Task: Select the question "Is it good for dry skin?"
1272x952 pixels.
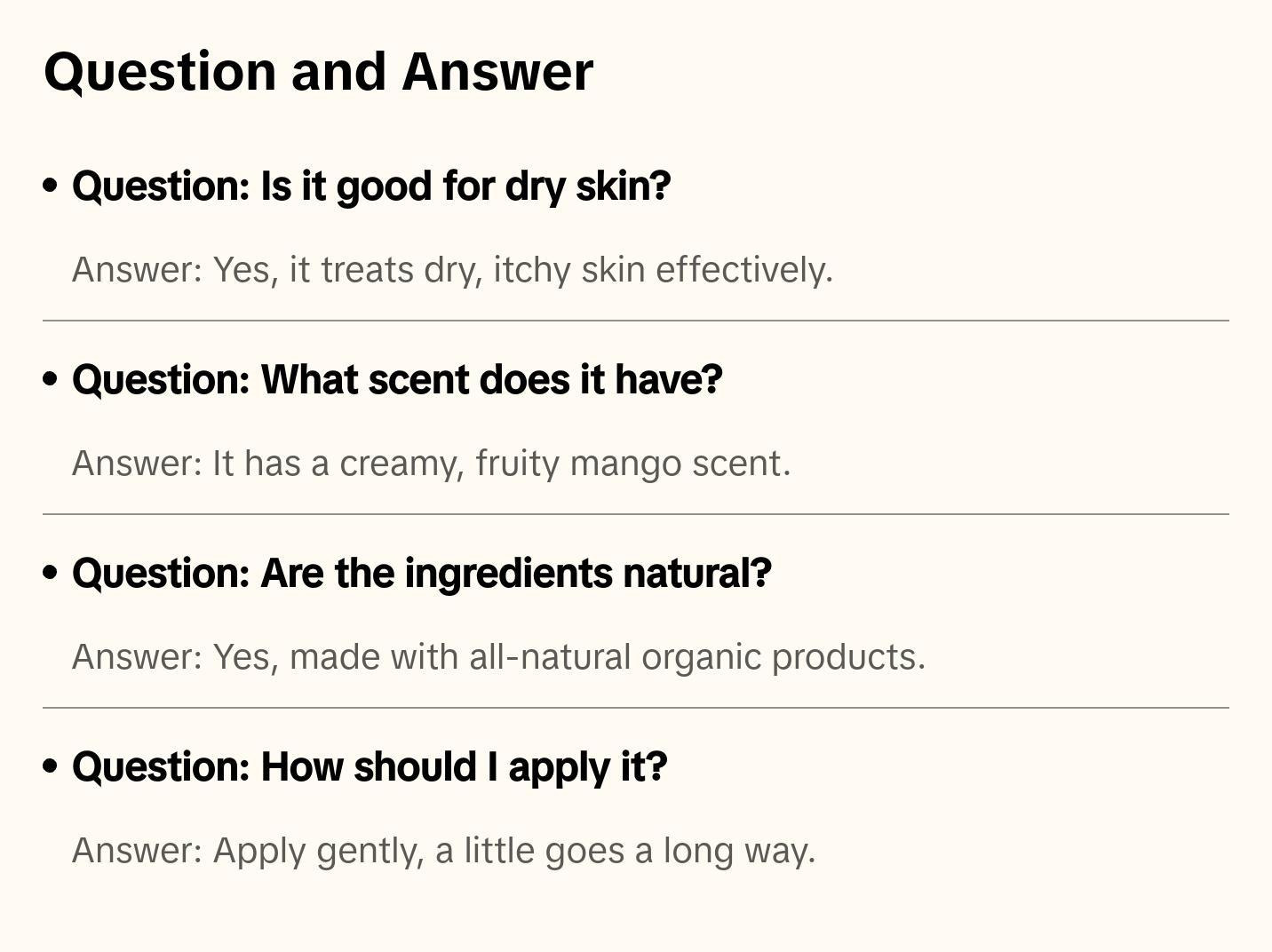Action: coord(371,186)
